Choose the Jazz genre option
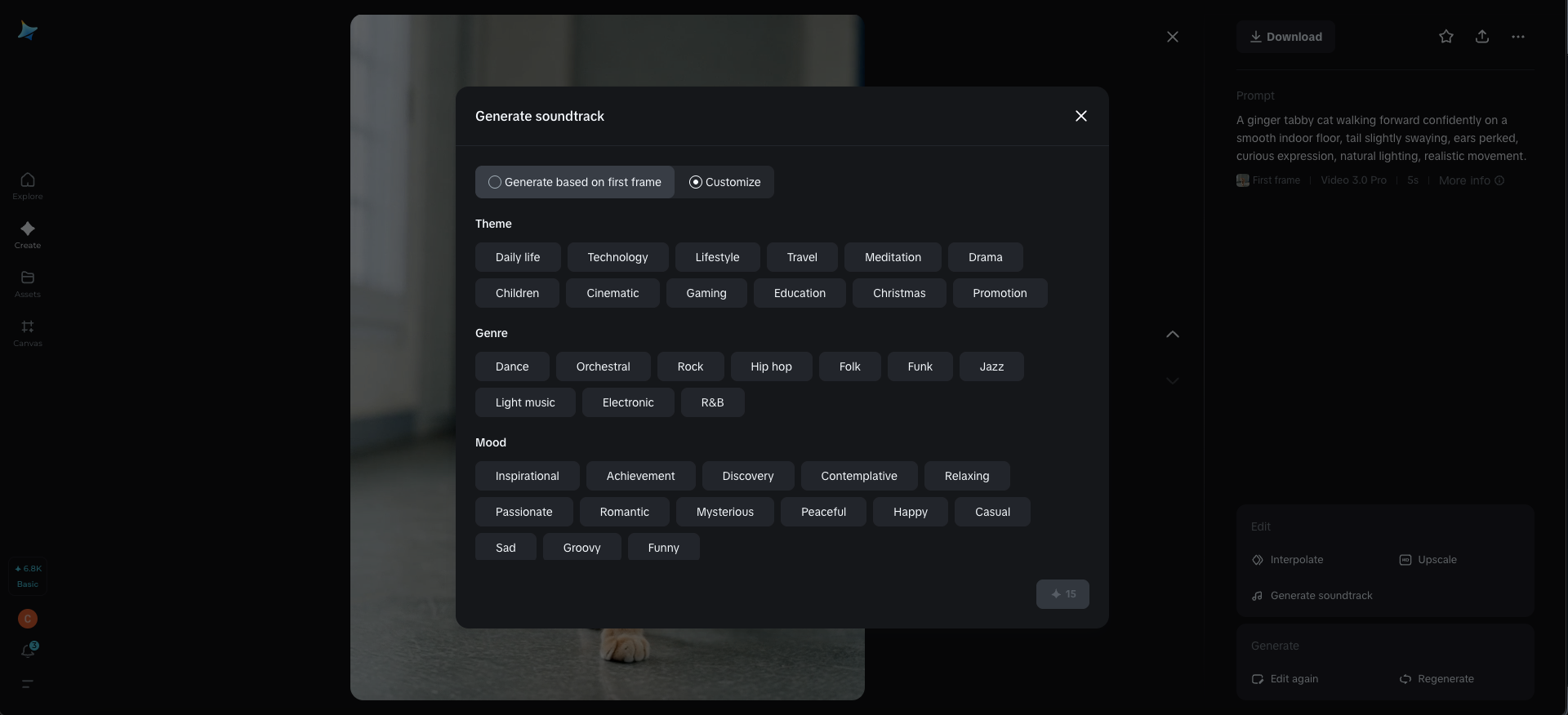 pyautogui.click(x=991, y=366)
